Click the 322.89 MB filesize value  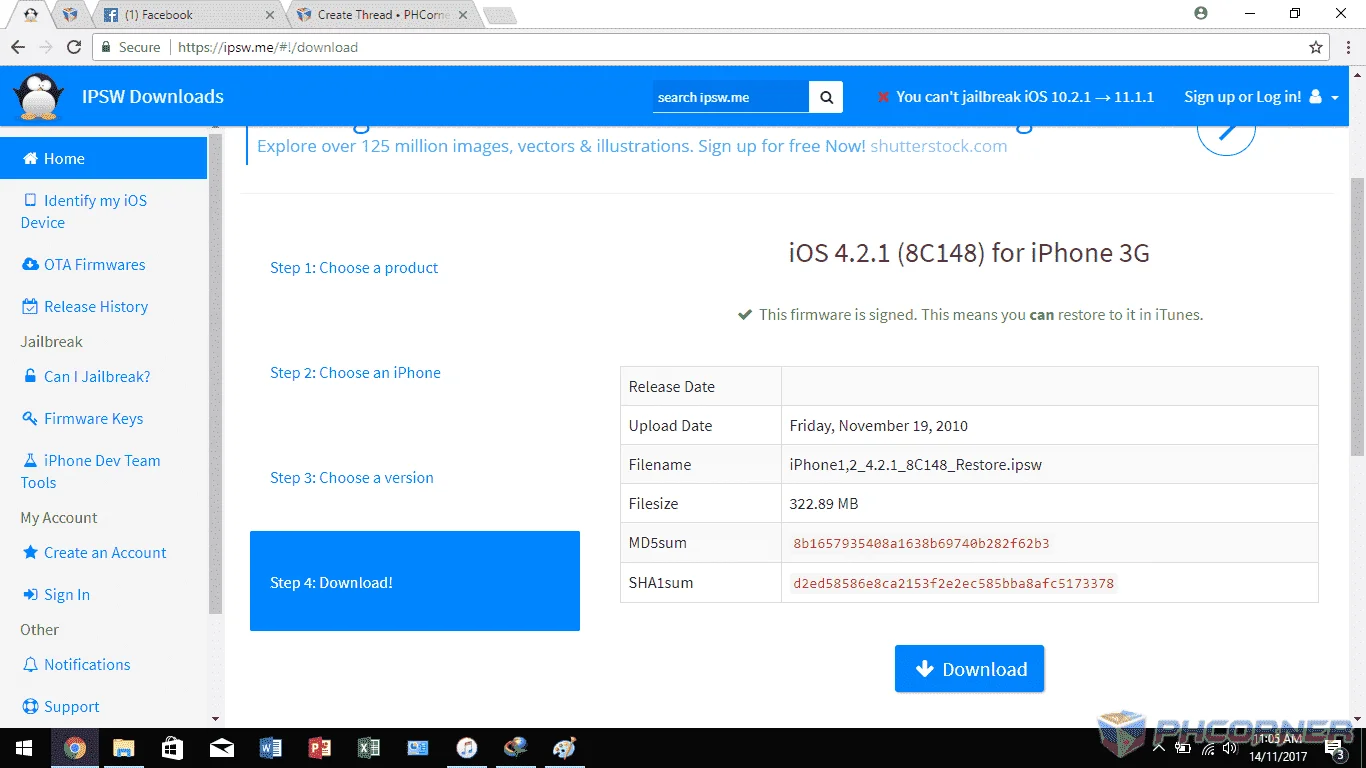pyautogui.click(x=824, y=504)
